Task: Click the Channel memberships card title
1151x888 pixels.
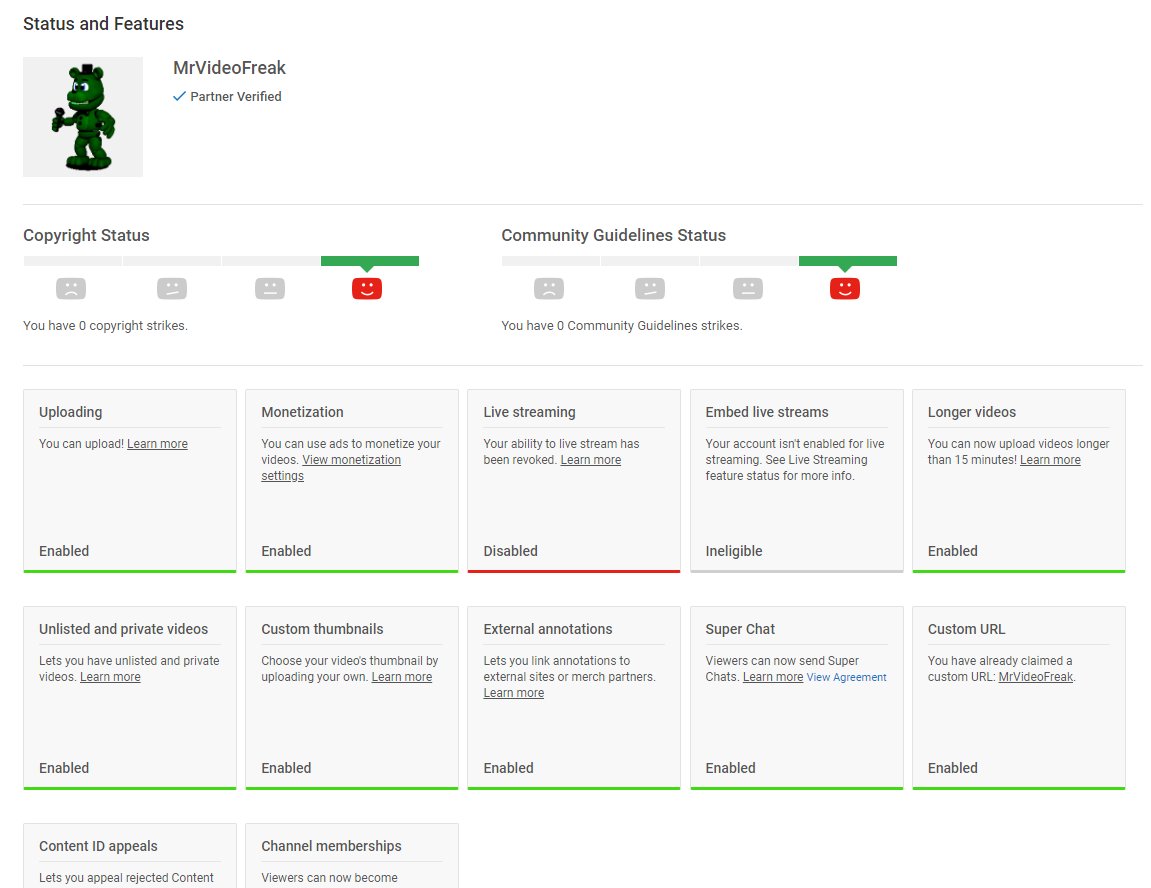Action: [x=331, y=846]
